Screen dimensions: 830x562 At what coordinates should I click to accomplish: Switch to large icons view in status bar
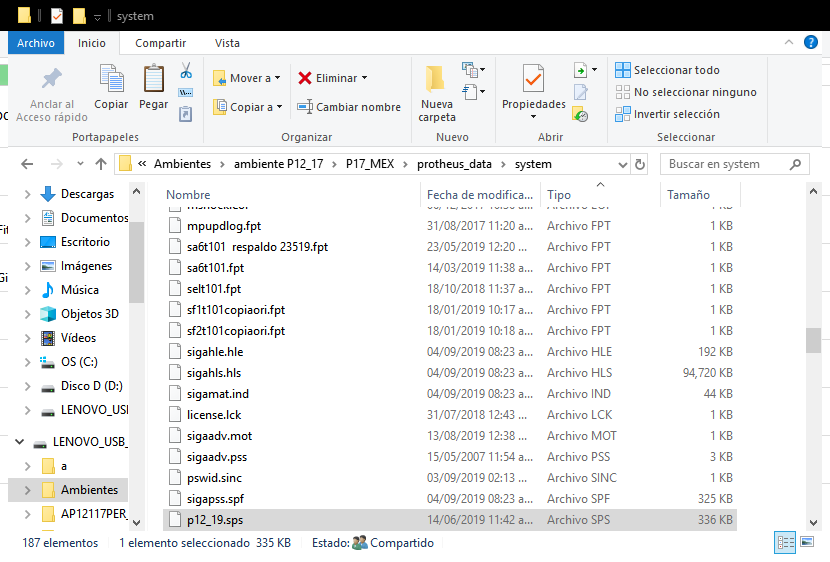807,542
